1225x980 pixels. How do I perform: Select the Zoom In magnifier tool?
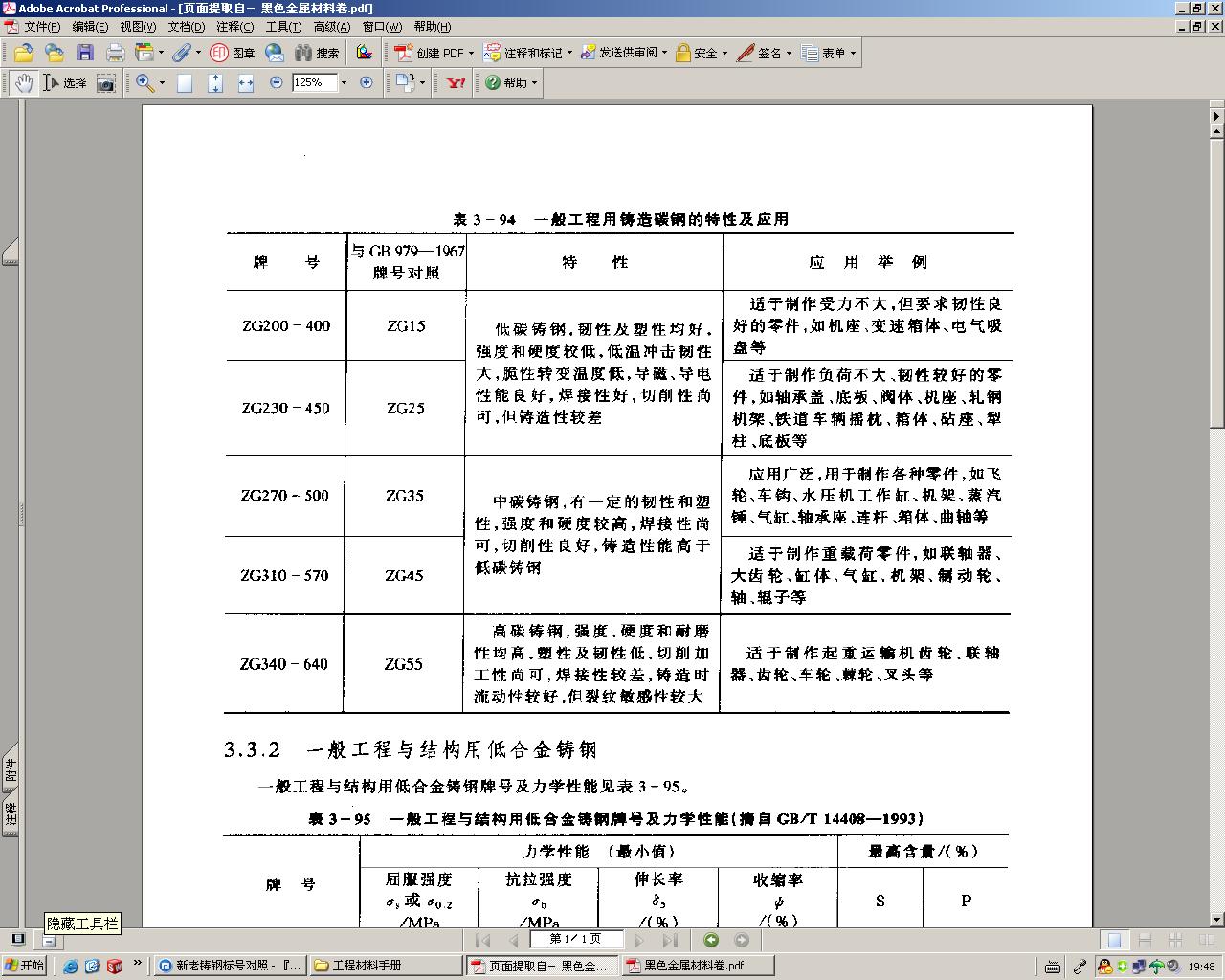[145, 82]
